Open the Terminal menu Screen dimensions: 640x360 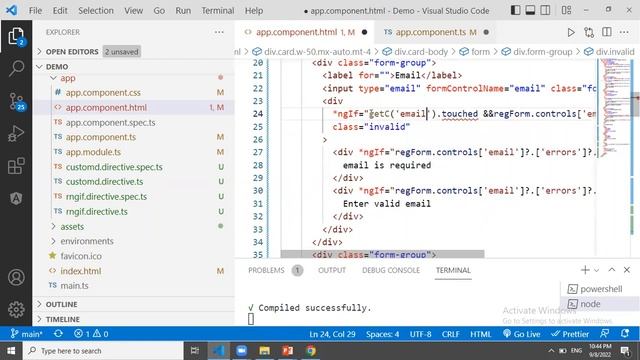pyautogui.click(x=218, y=11)
